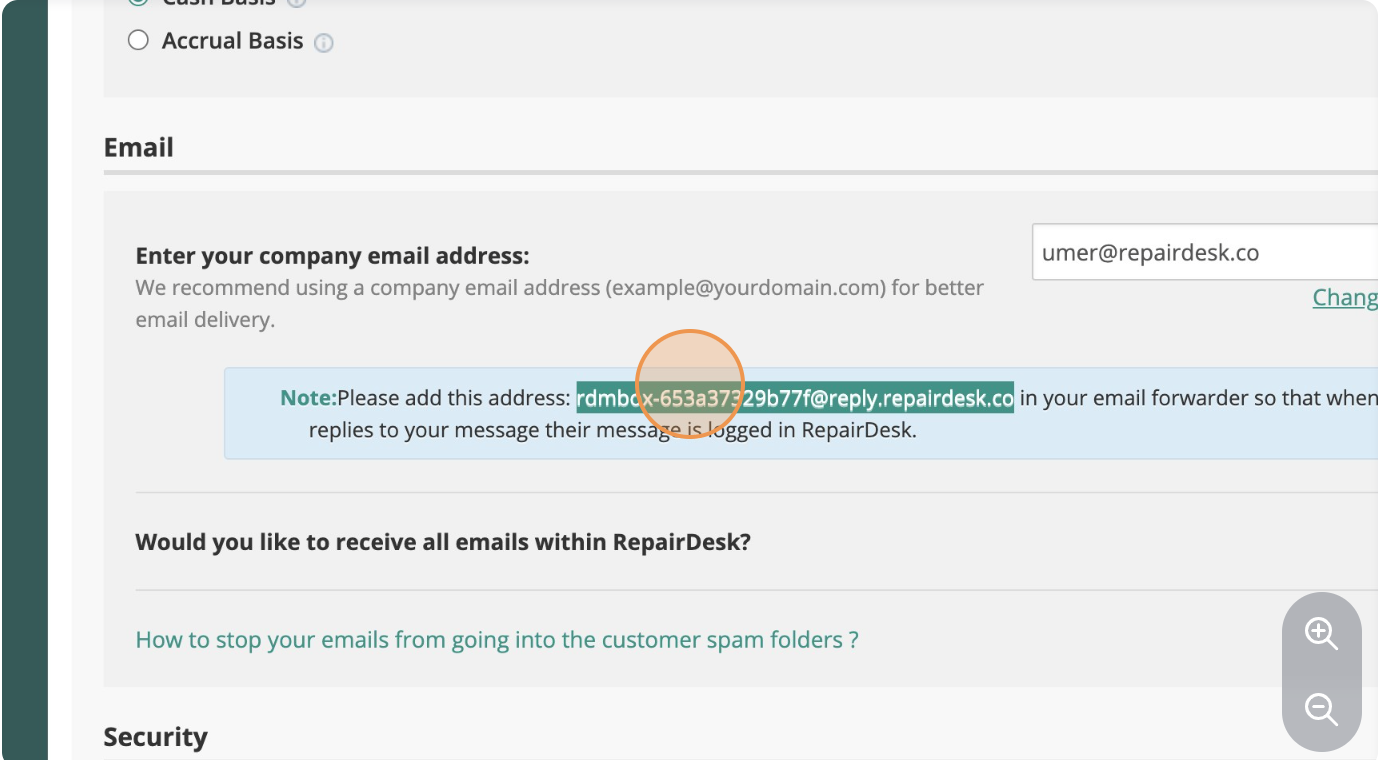Select the Accrual Basis radio button
Image resolution: width=1380 pixels, height=760 pixels.
pos(139,41)
